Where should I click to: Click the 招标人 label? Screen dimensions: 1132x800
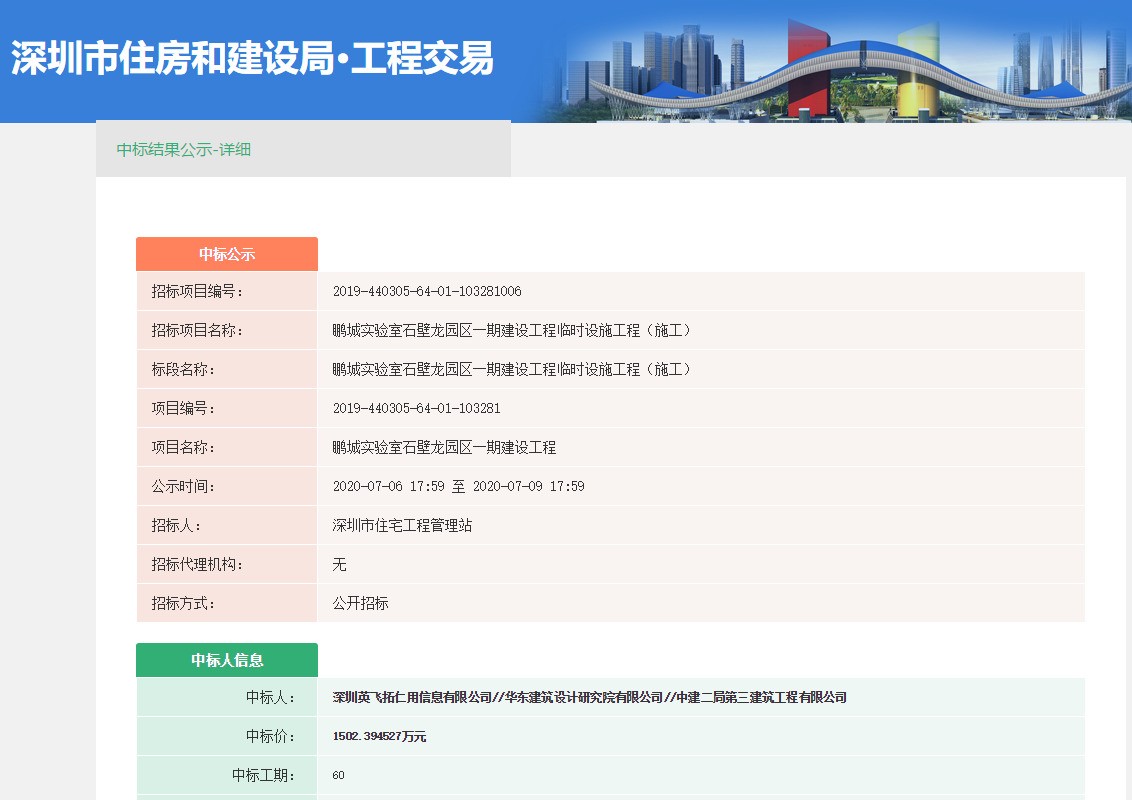coord(176,525)
